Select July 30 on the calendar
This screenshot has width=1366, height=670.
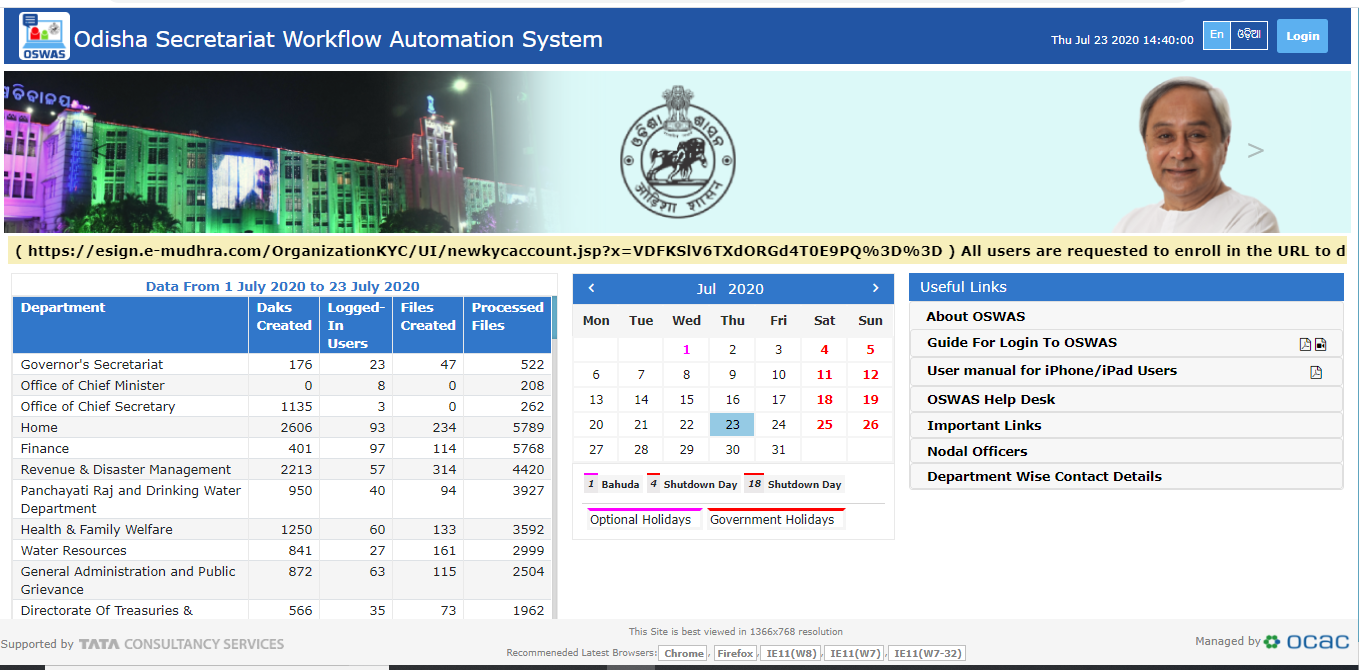(732, 449)
